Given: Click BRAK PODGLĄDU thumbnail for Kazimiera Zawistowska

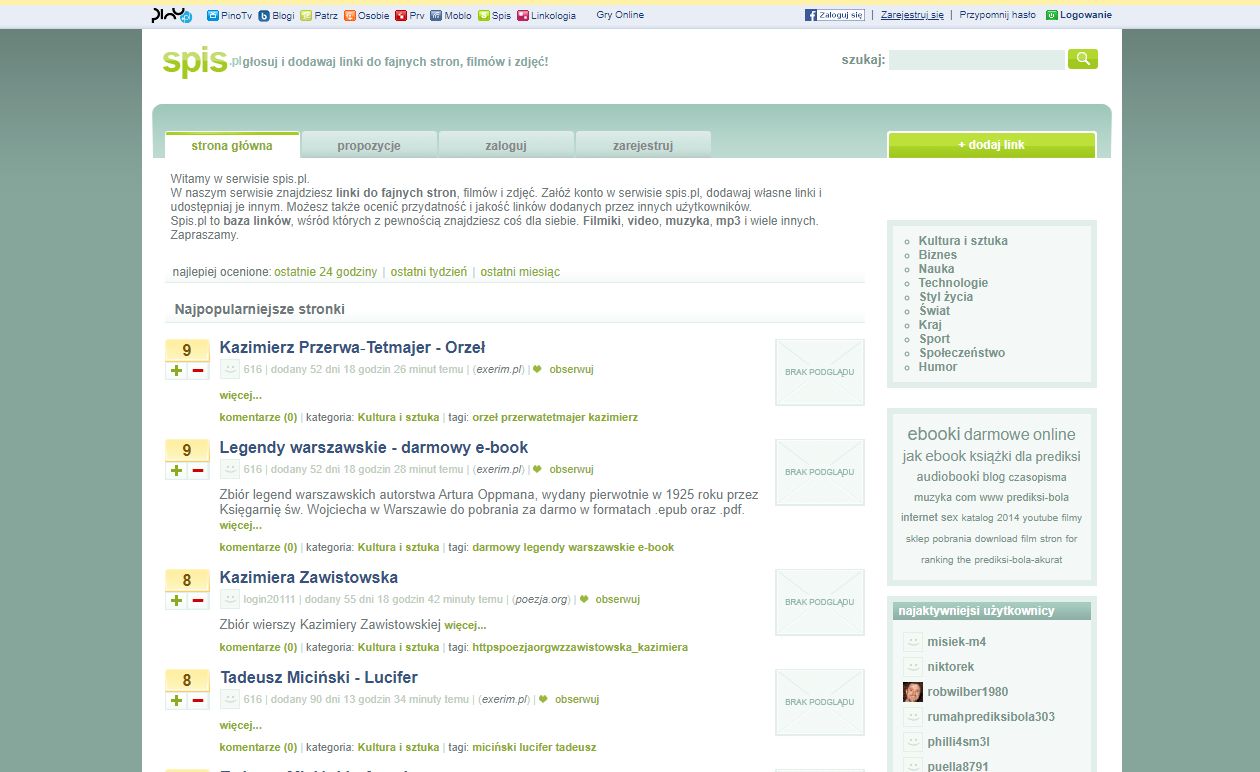Looking at the screenshot, I should (819, 602).
